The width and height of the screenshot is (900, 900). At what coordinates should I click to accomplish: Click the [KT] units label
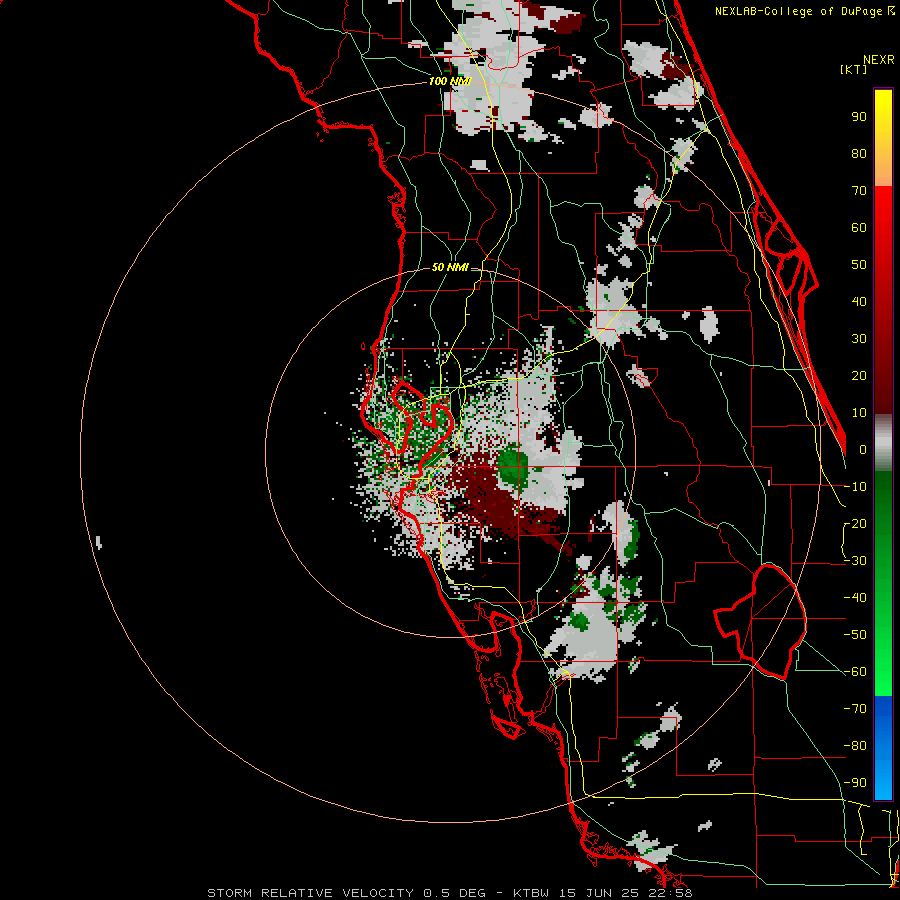(853, 69)
